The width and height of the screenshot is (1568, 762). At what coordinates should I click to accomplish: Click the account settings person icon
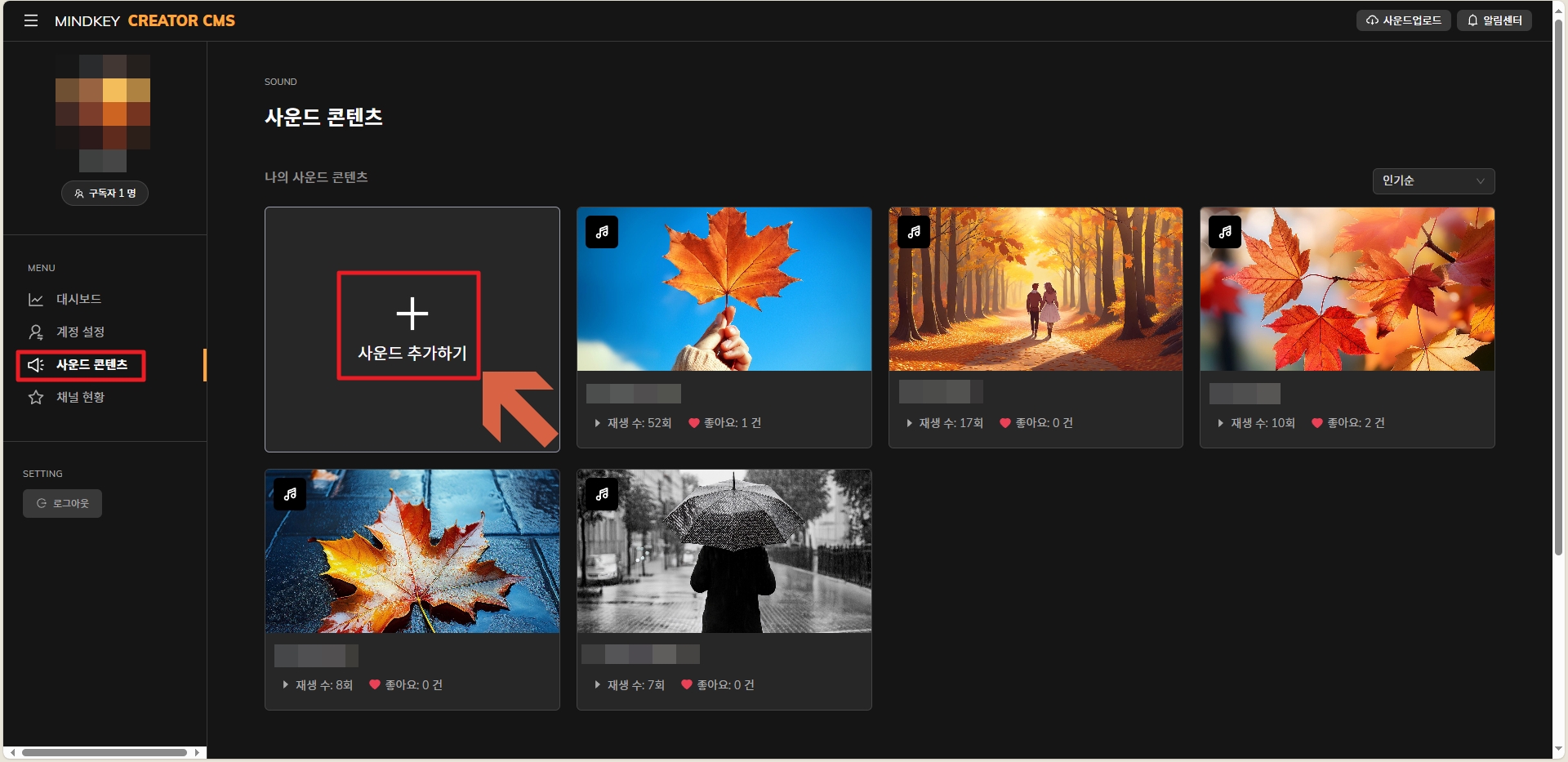(x=36, y=332)
